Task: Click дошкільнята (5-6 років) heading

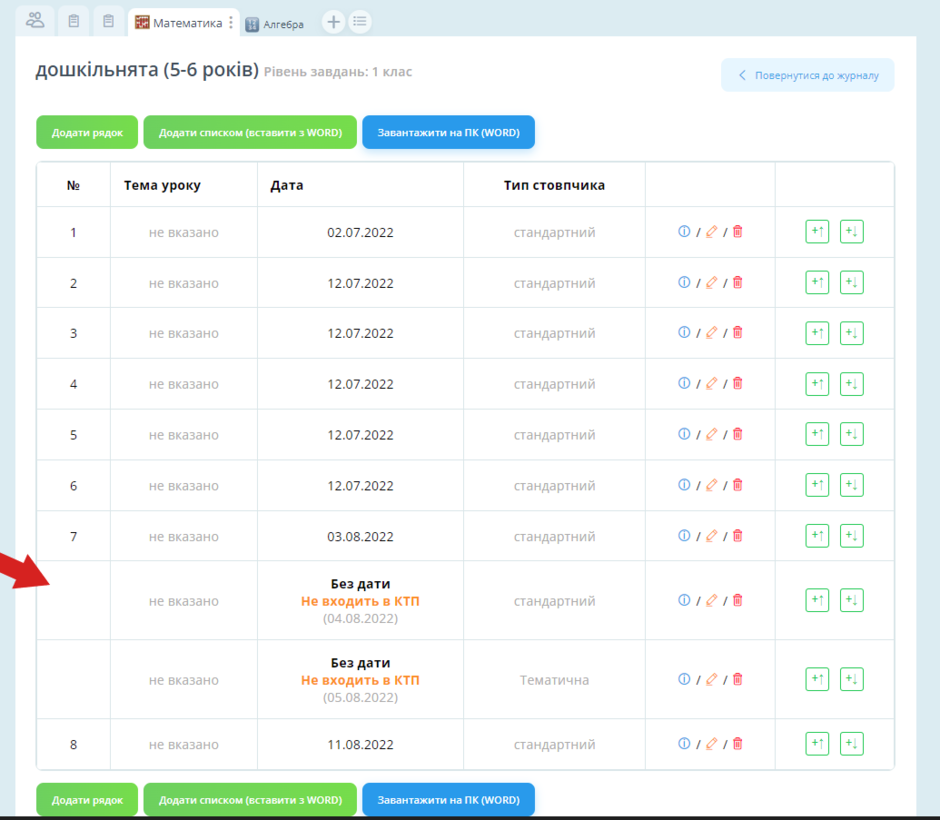Action: 147,70
